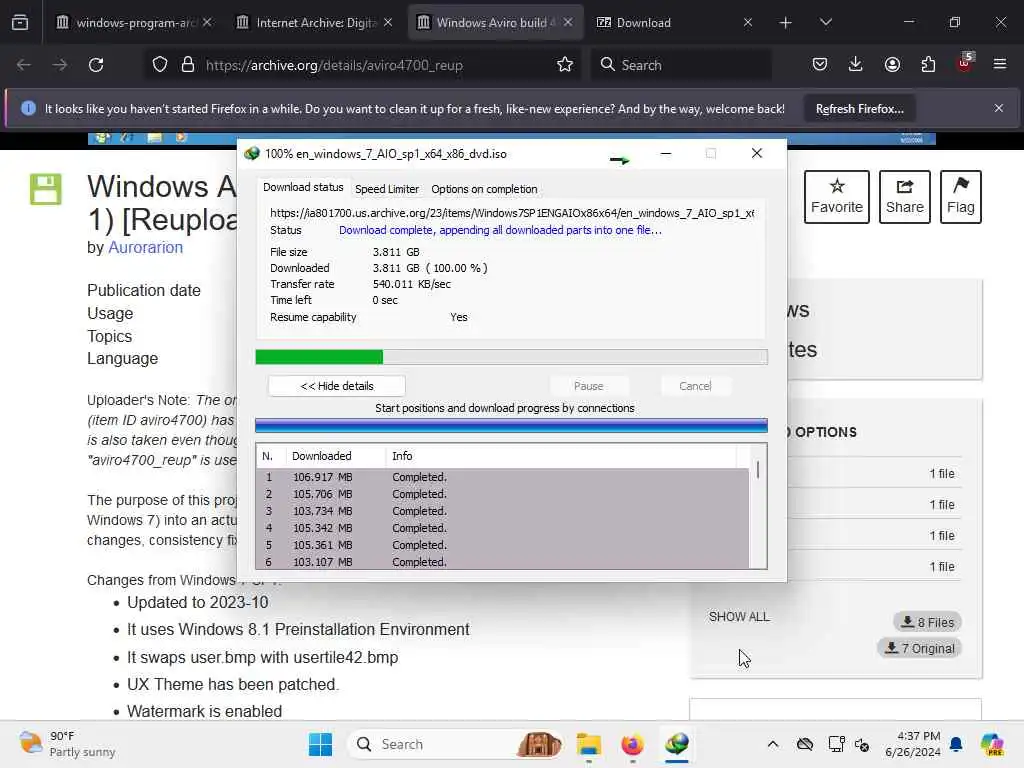Open notifications bell in system tray
1024x768 pixels.
pos(956,744)
